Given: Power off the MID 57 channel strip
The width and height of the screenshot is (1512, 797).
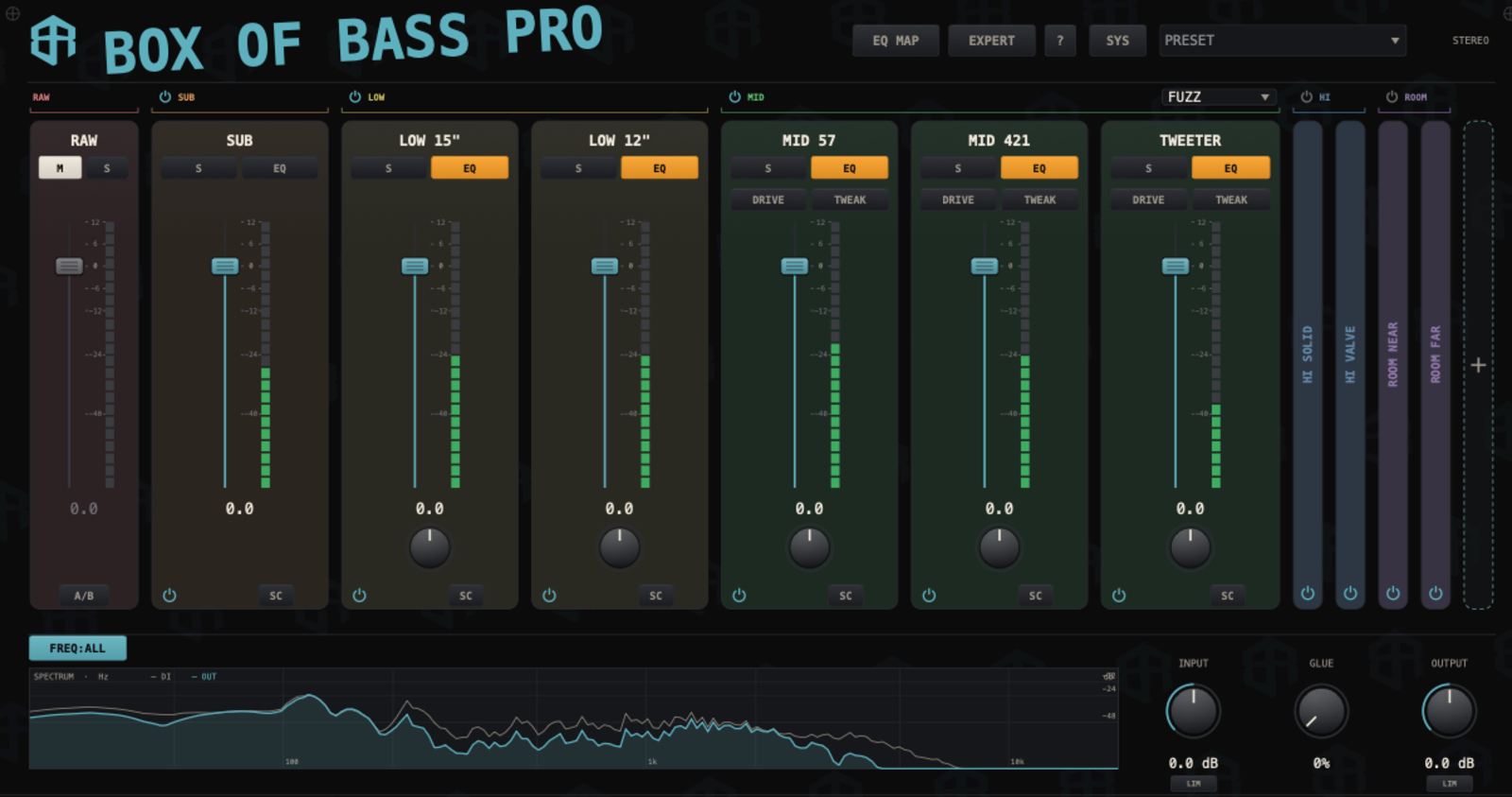Looking at the screenshot, I should click(739, 596).
